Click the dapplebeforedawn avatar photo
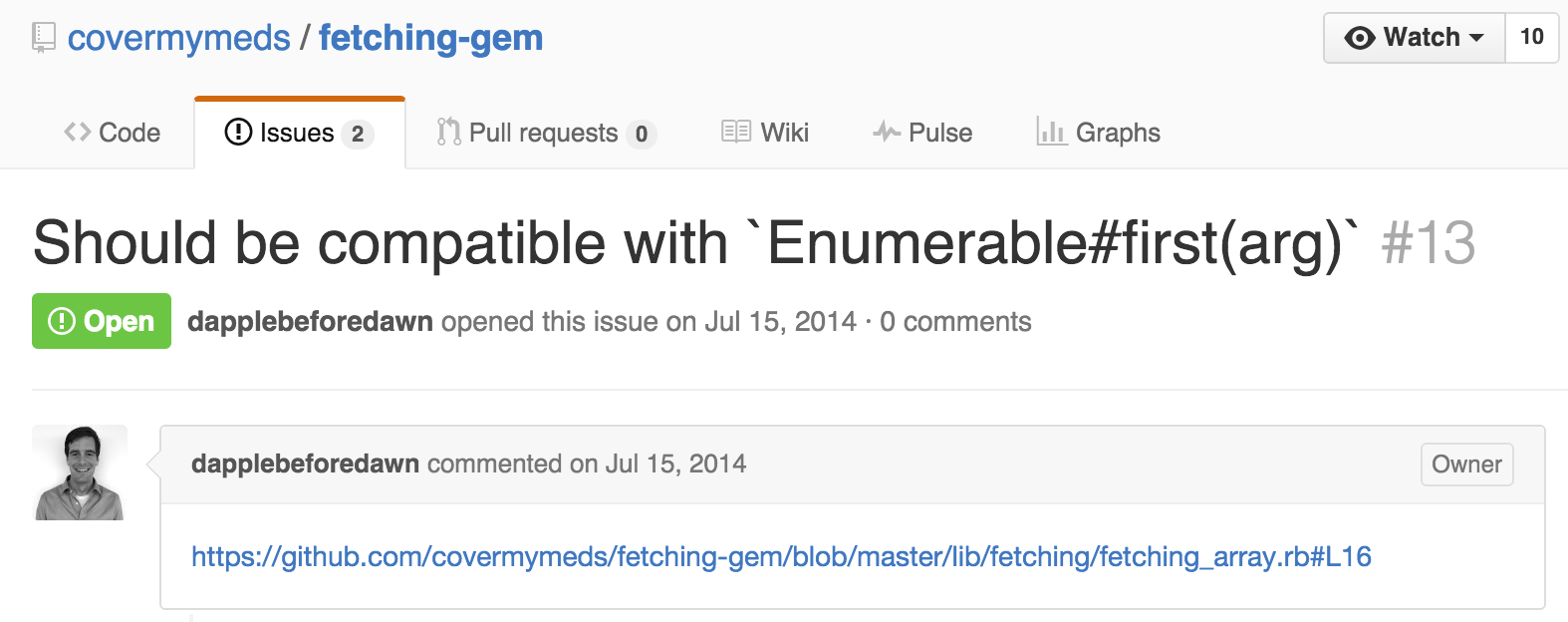Viewport: 1568px width, 622px height. coord(80,472)
